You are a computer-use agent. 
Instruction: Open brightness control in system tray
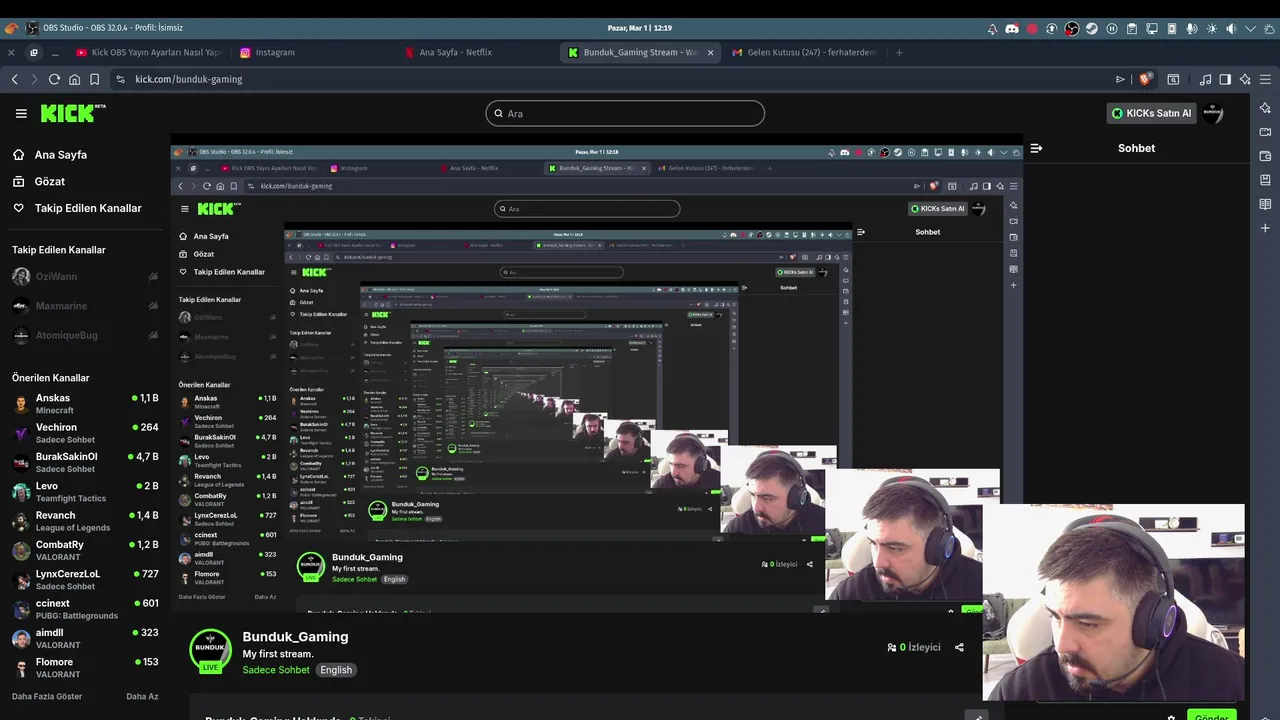pos(1212,29)
